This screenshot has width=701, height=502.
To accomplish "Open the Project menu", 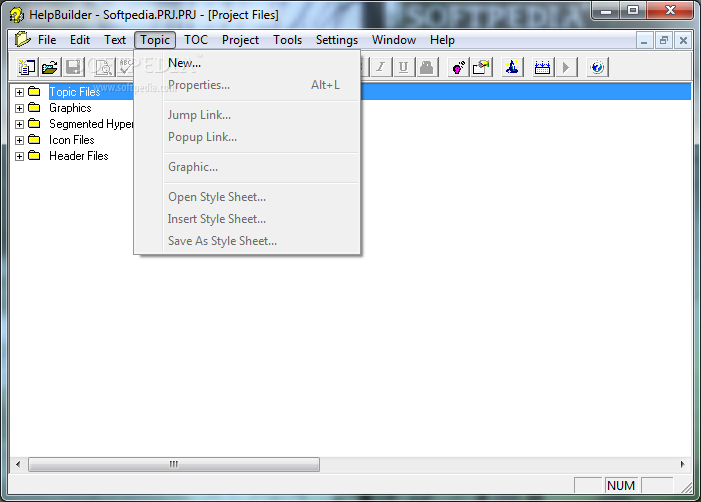I will [240, 40].
